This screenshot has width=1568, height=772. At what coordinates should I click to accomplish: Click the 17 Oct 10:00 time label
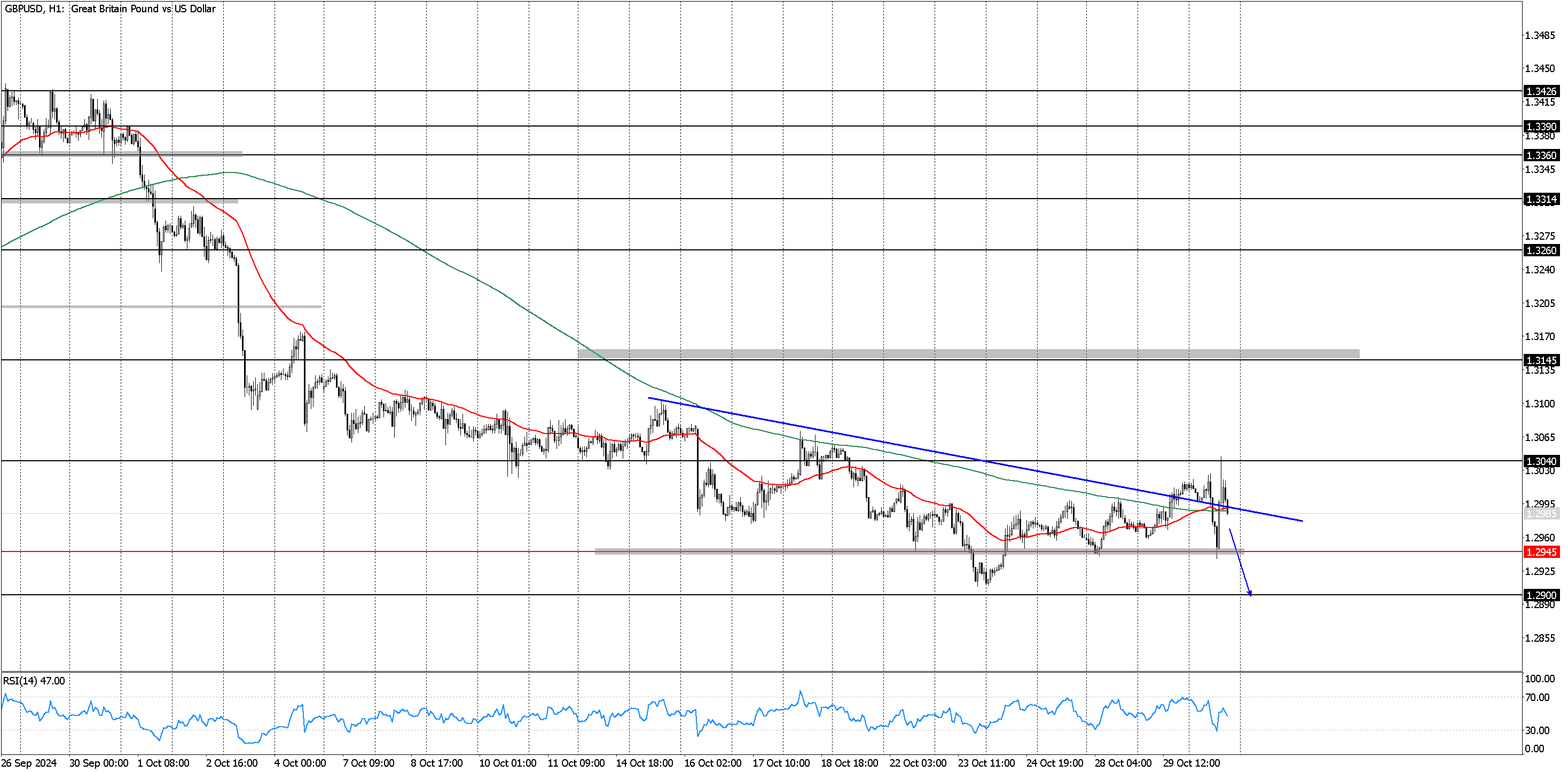(x=781, y=763)
